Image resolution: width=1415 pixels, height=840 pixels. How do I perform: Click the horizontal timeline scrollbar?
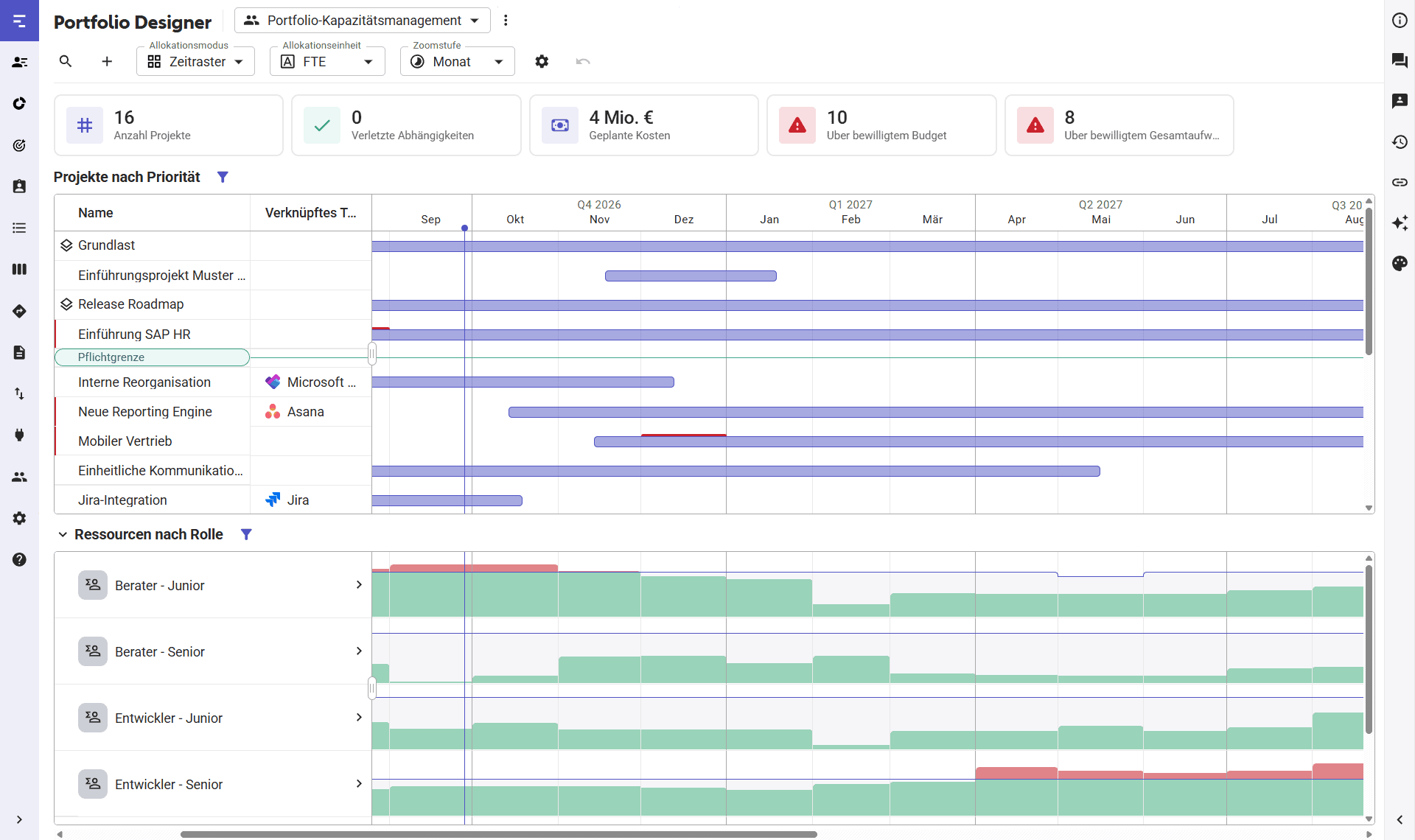pos(499,834)
